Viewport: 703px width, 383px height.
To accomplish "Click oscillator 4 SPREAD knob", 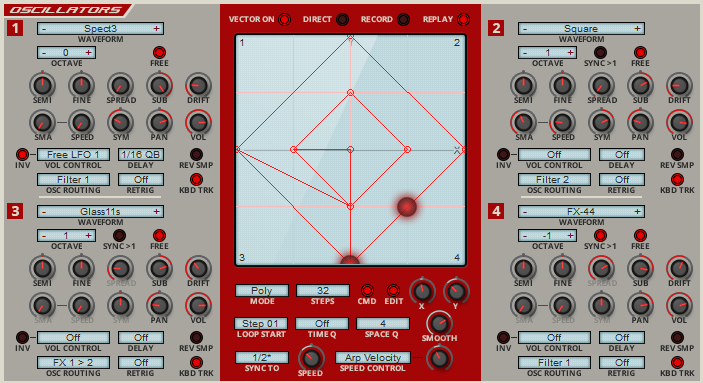I will [601, 268].
